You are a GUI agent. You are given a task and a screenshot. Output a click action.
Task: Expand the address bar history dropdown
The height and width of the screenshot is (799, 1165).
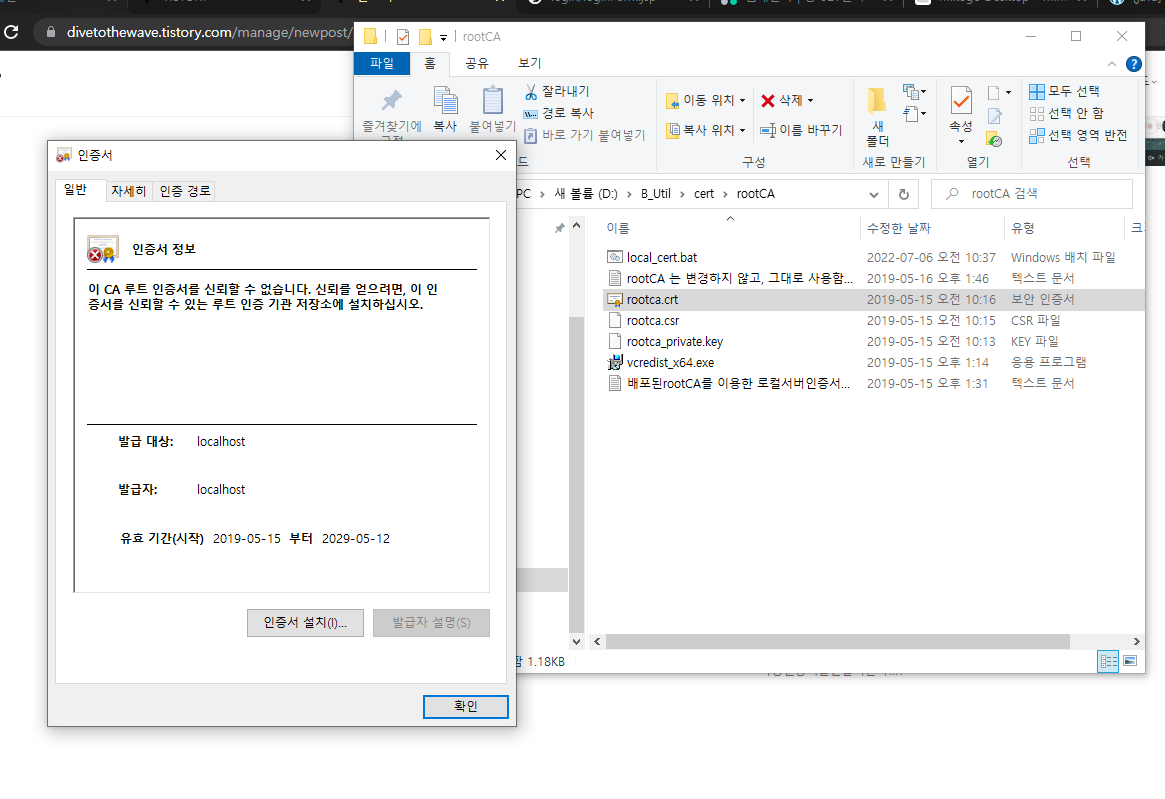click(874, 195)
